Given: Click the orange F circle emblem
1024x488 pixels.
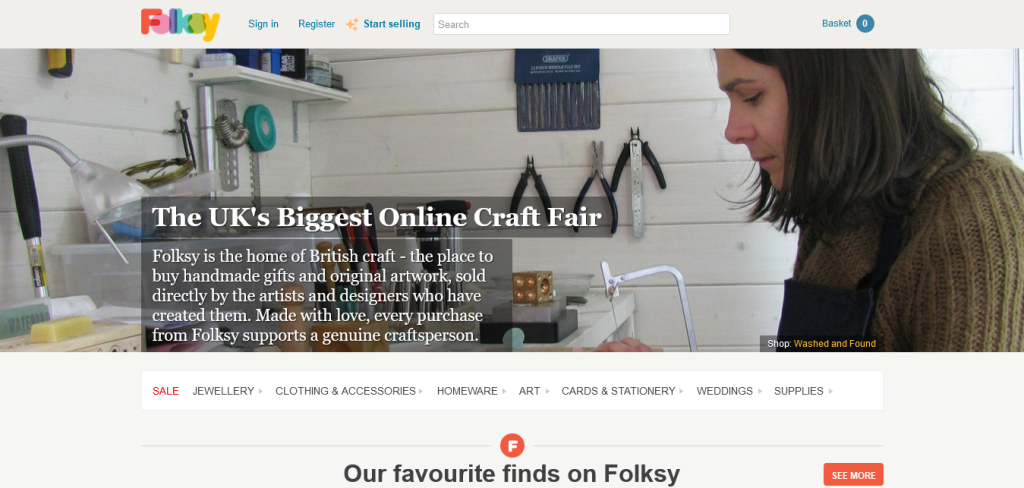Looking at the screenshot, I should 513,446.
